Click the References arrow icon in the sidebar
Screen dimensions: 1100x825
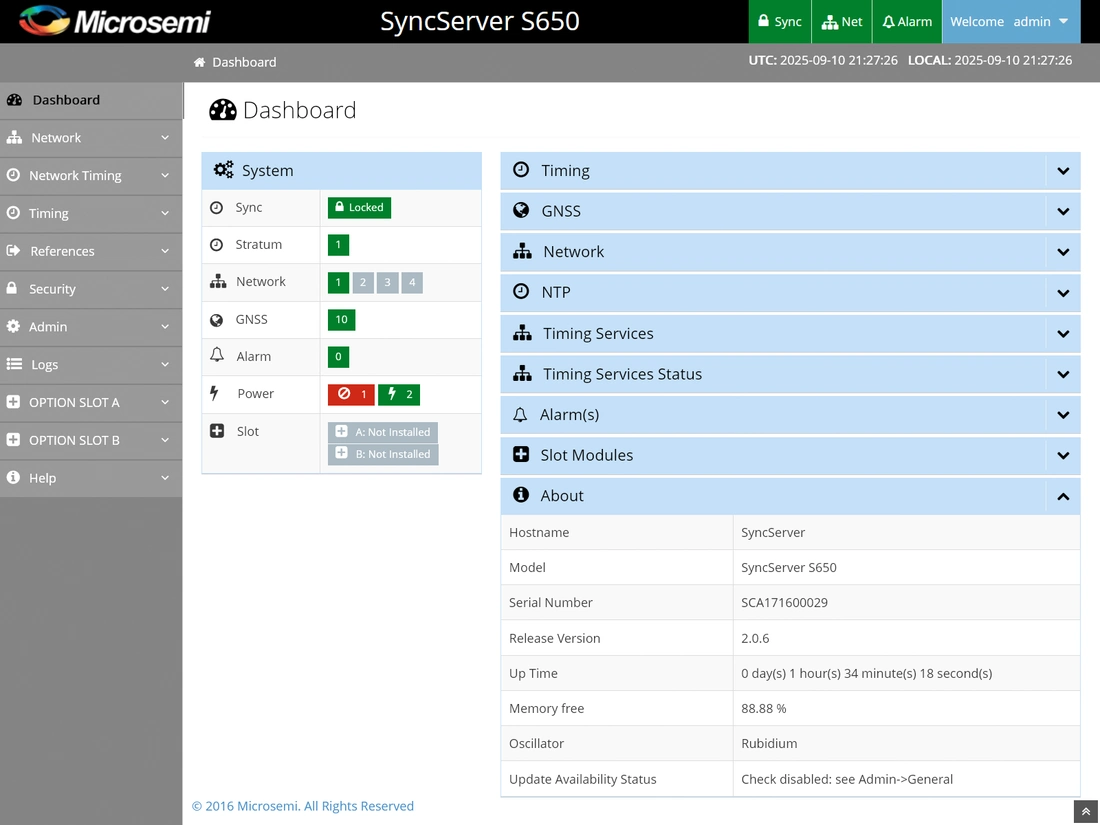[x=13, y=250]
